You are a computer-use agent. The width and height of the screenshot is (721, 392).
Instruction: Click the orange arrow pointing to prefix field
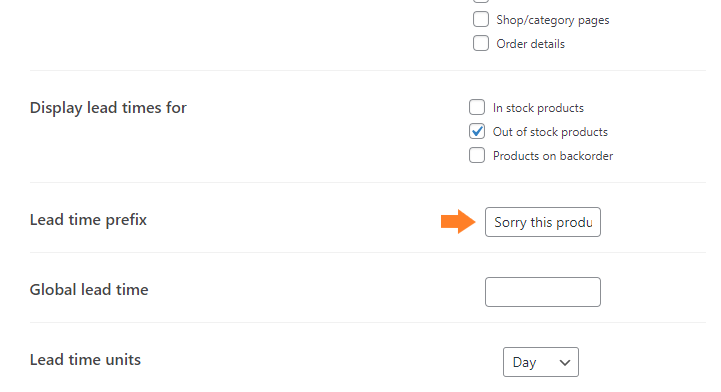point(458,222)
